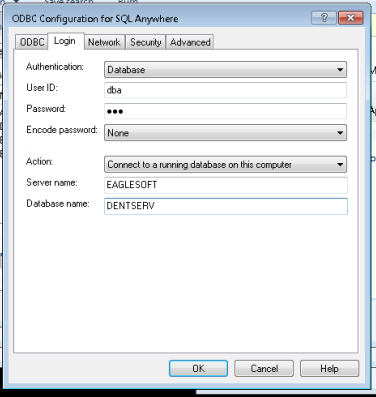Expand the Action dropdown list

(340, 164)
